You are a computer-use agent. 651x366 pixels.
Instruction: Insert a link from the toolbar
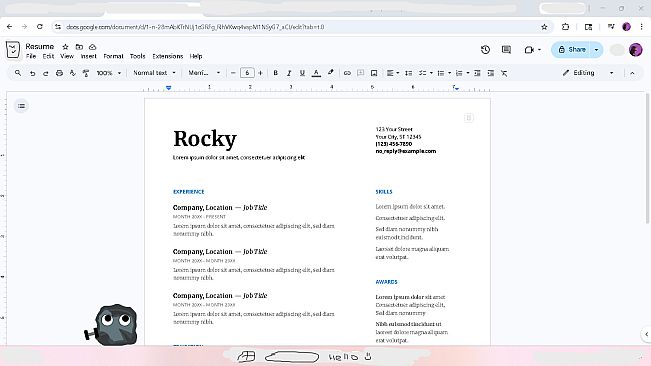[x=347, y=73]
